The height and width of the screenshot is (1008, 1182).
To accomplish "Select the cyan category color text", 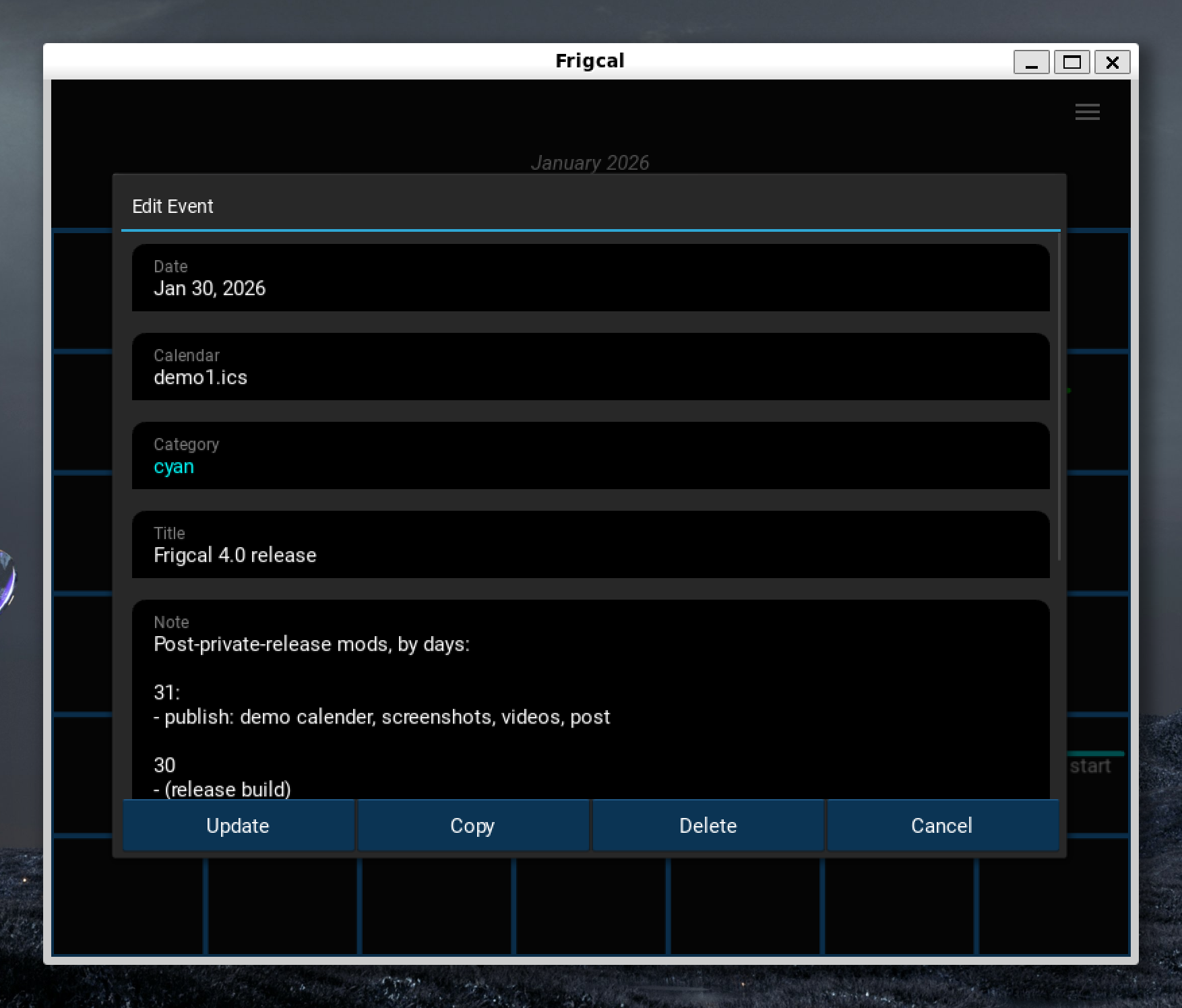I will point(174,467).
